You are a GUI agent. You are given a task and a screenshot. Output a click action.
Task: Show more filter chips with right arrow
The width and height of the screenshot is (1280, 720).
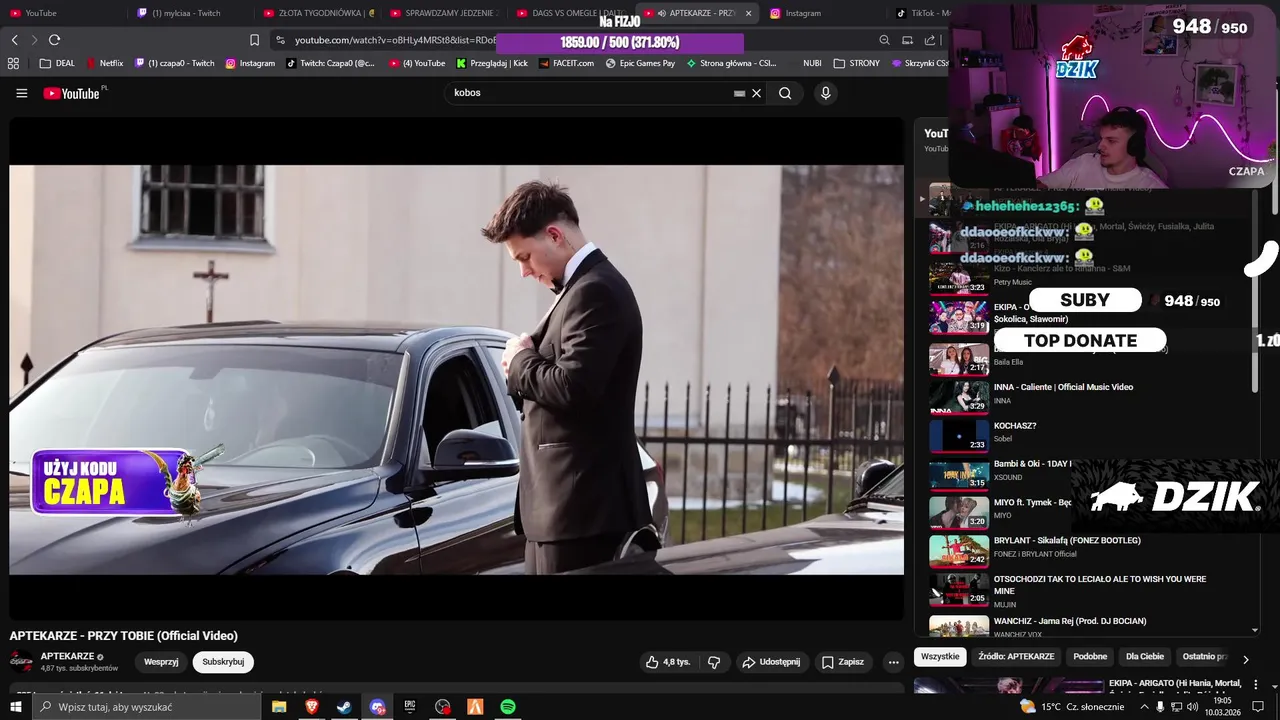1245,659
